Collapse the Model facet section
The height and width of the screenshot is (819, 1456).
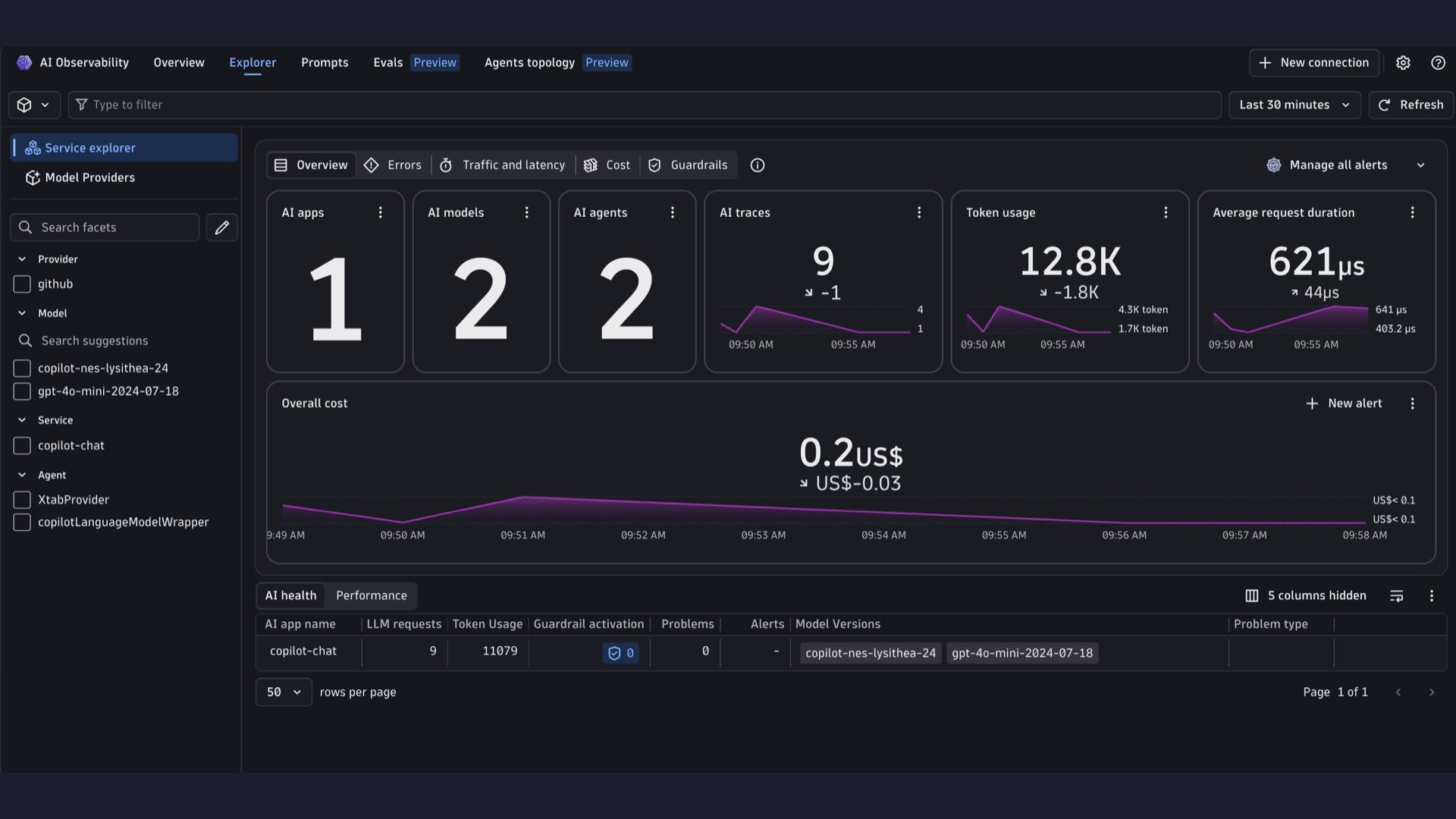pyautogui.click(x=22, y=313)
